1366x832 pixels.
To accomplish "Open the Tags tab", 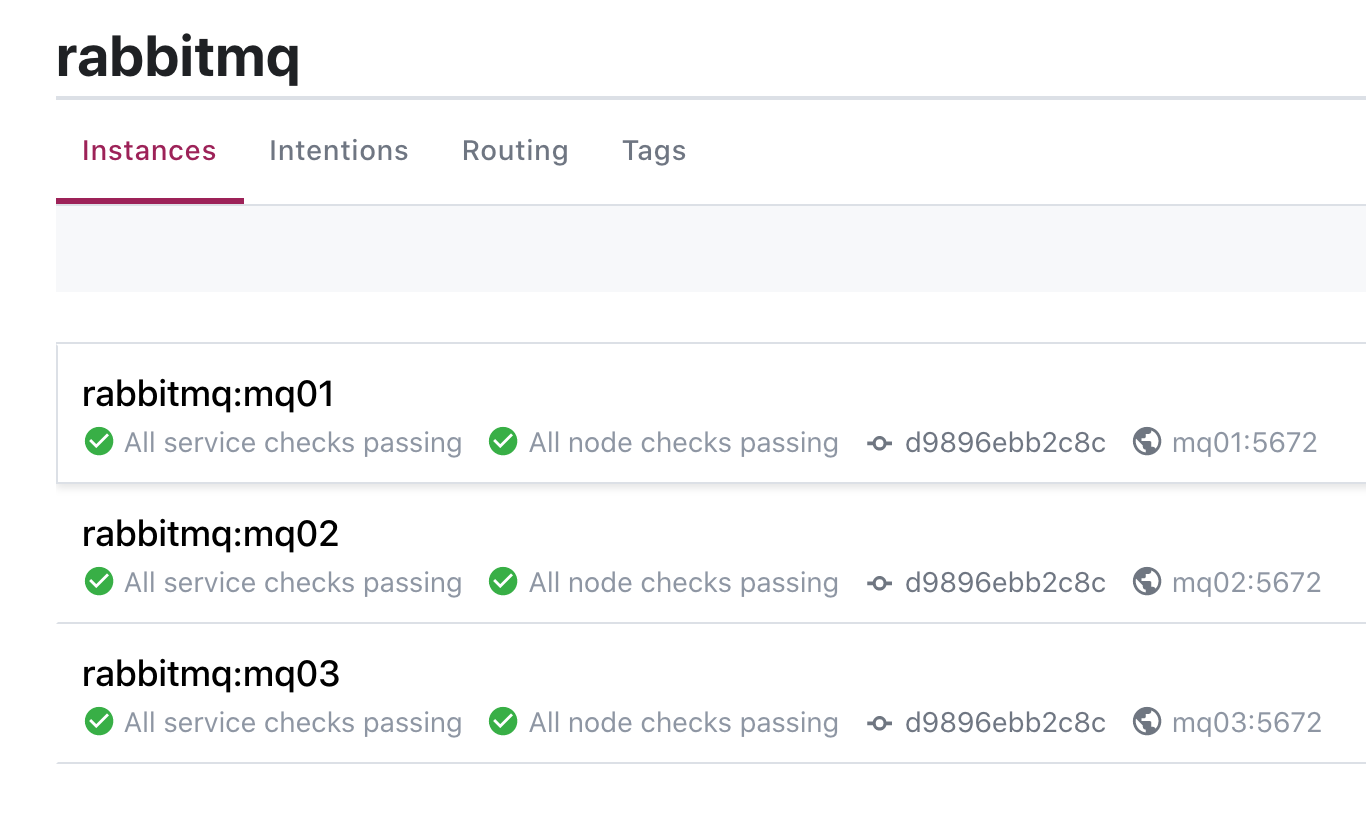I will coord(654,151).
